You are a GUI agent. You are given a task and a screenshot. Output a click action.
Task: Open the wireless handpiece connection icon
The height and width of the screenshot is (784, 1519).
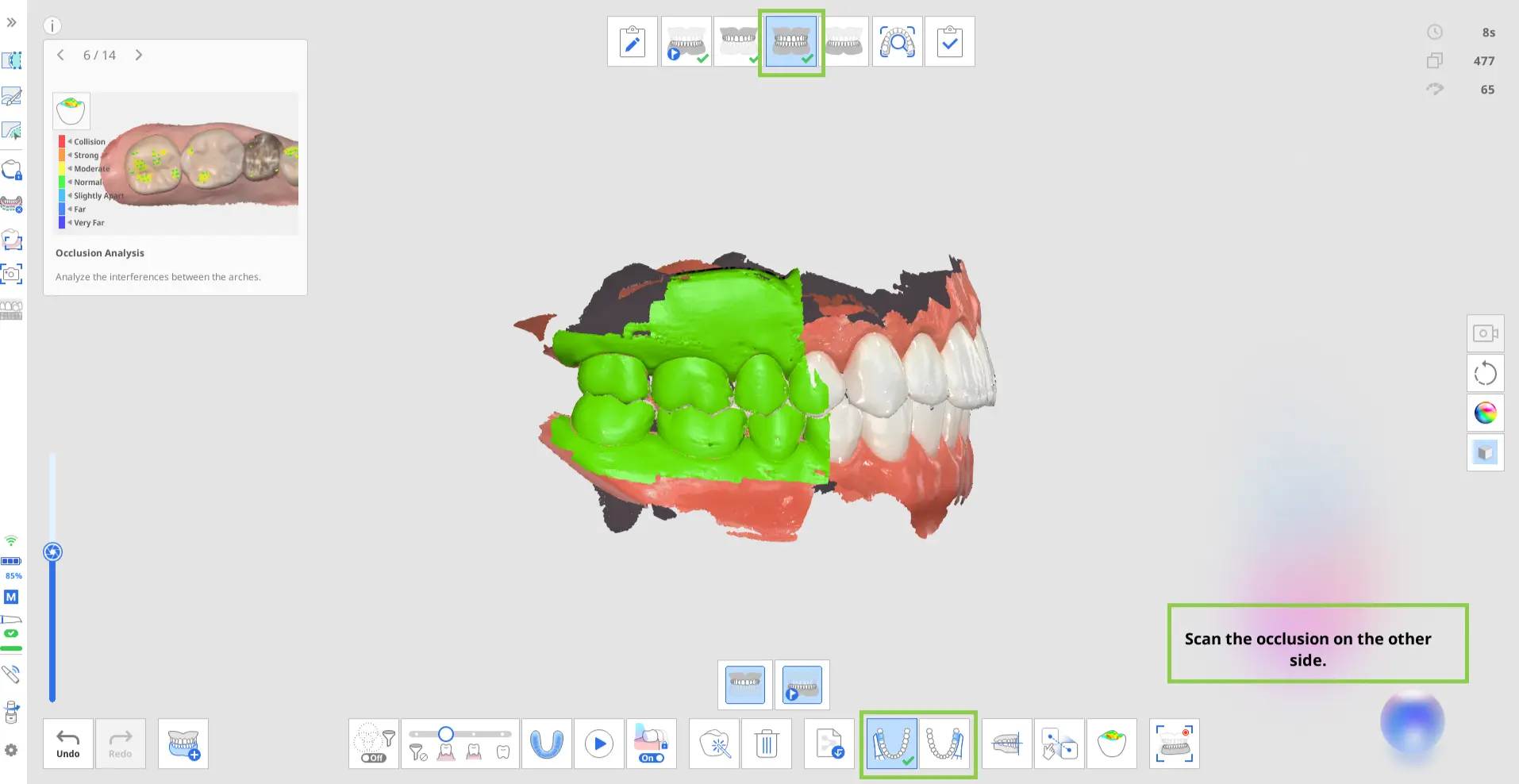11,674
